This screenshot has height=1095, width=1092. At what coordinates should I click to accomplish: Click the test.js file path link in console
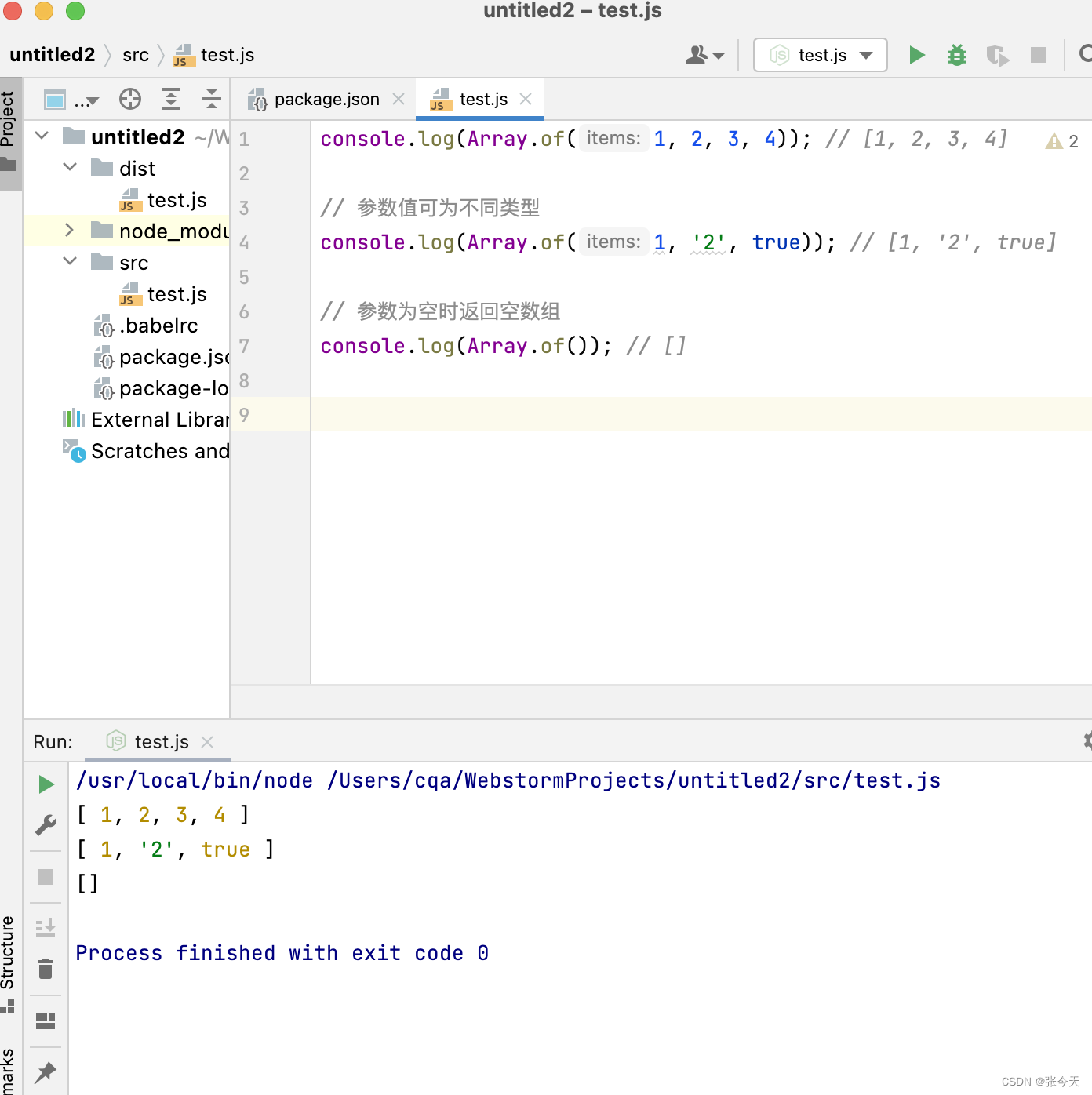(634, 780)
